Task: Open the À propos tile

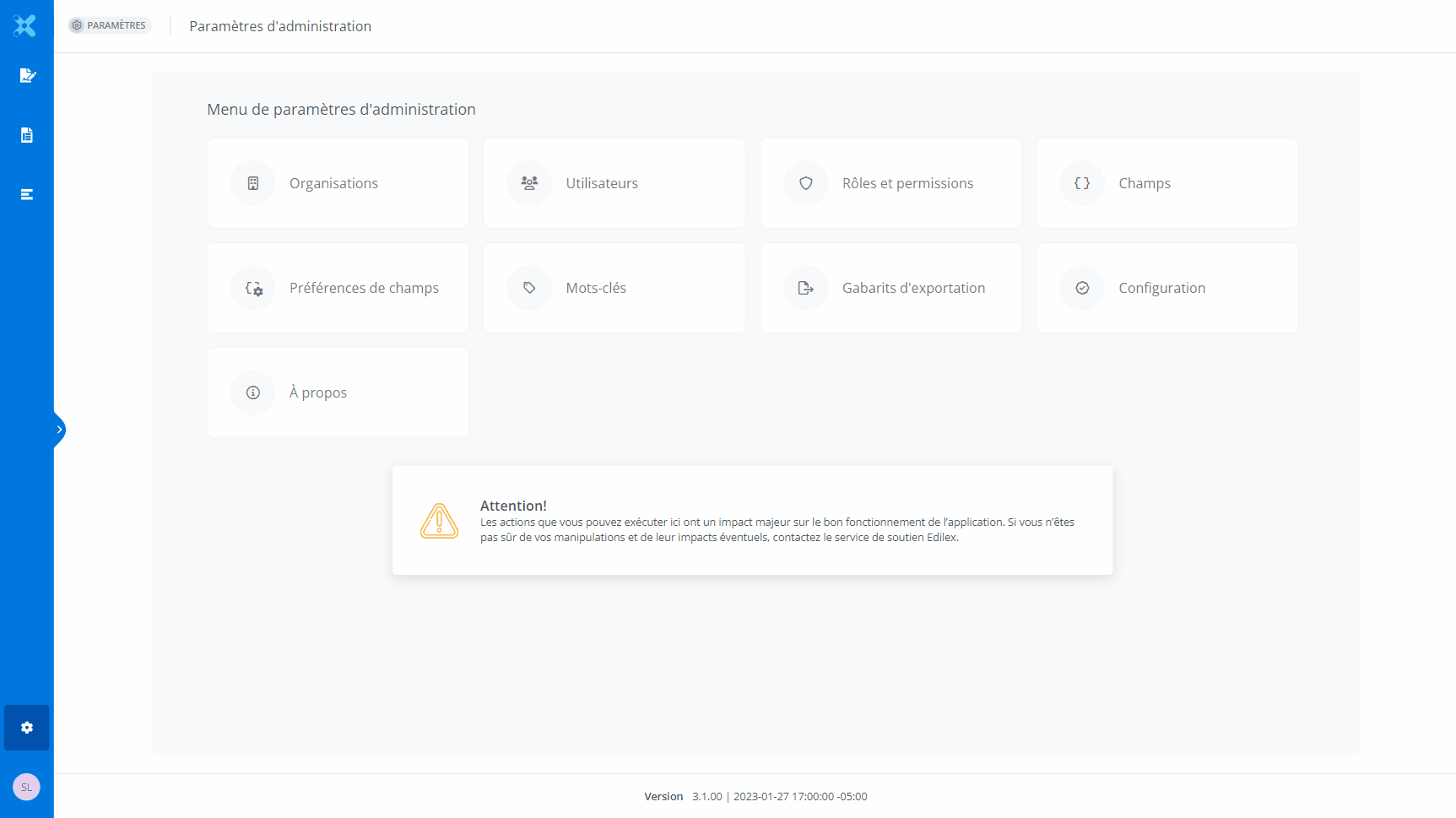Action: 338,393
